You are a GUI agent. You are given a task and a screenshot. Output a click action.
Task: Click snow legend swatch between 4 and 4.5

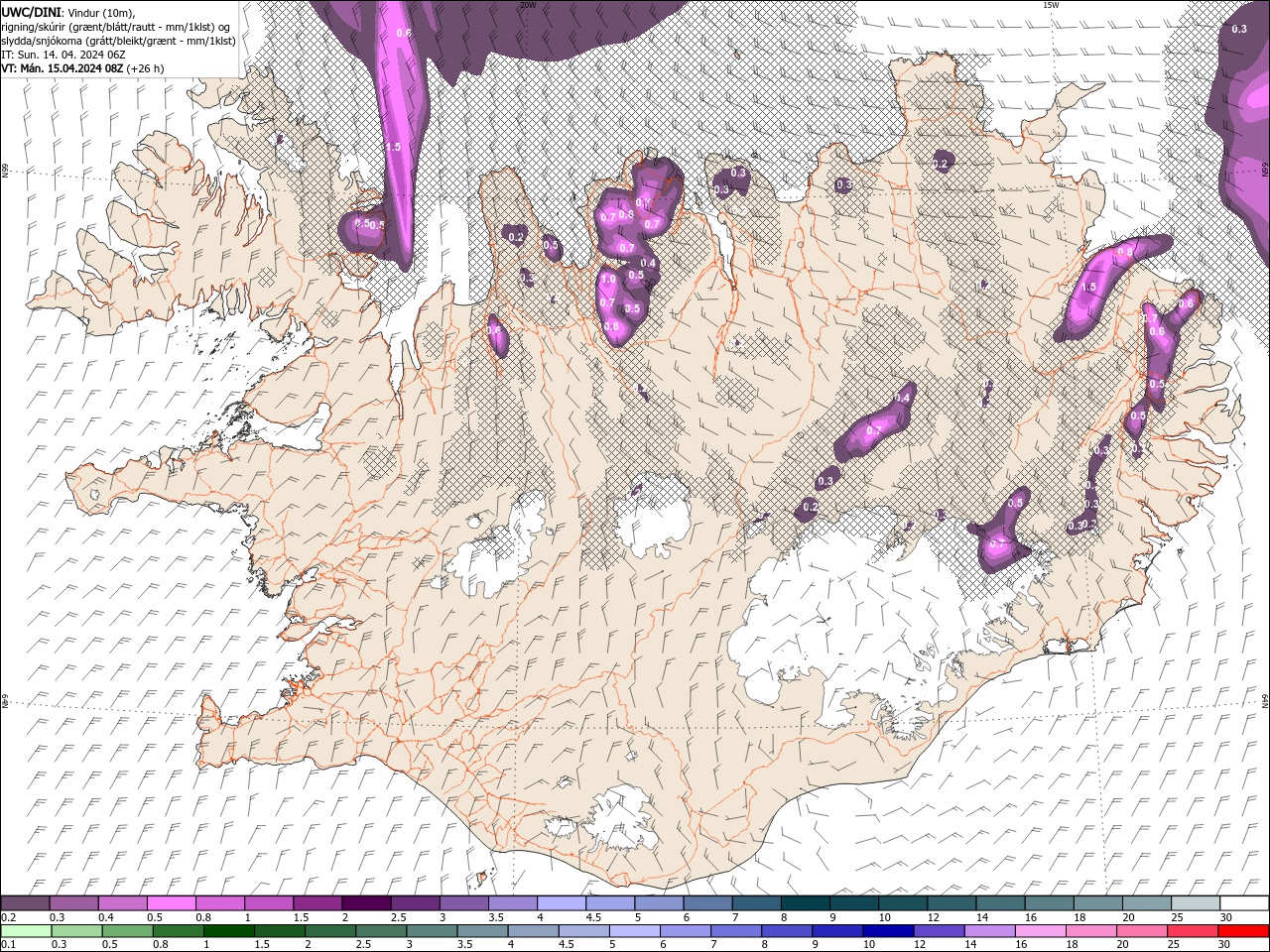tap(562, 903)
